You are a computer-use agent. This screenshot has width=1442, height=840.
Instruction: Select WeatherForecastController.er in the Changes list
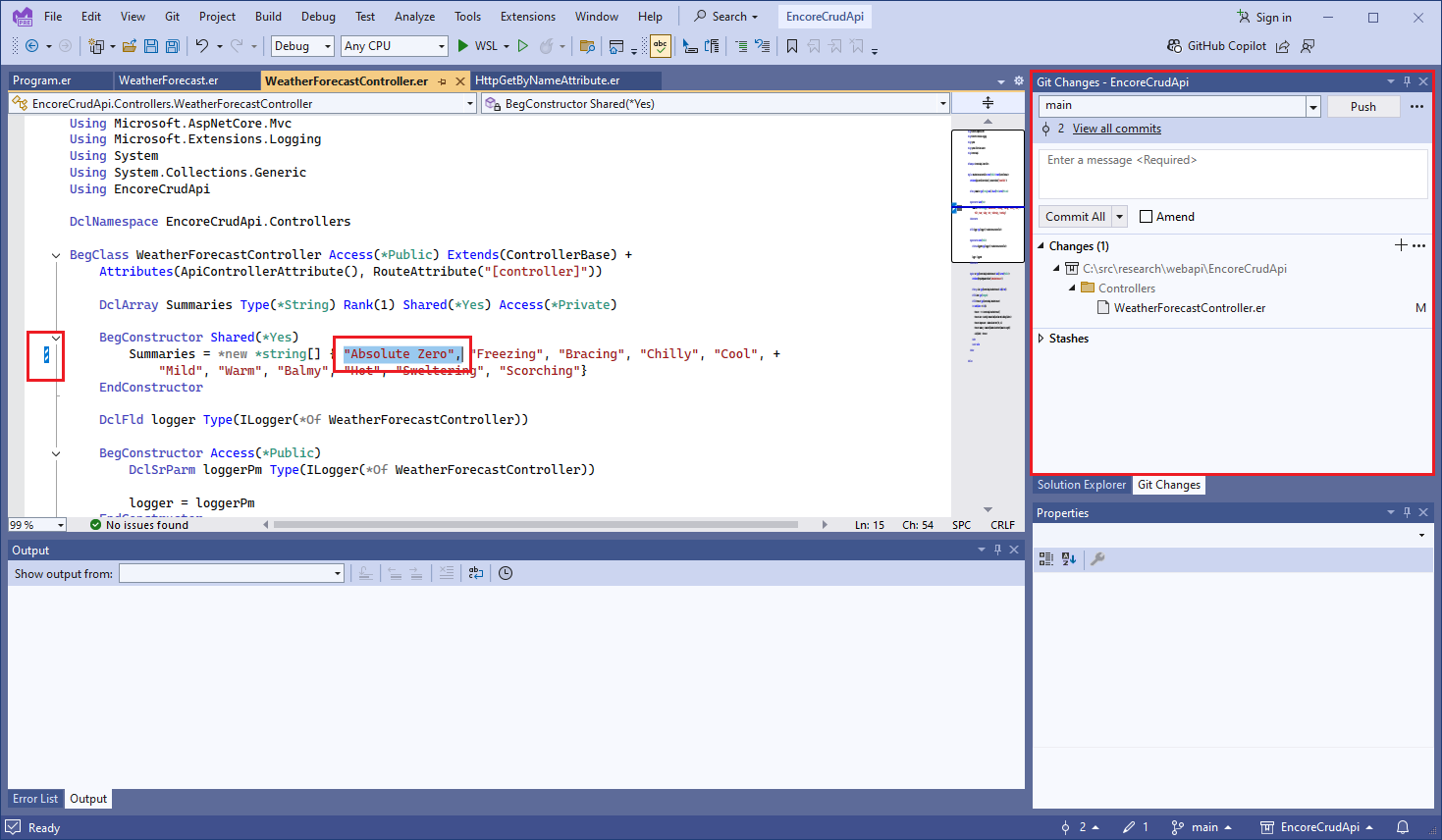coord(1189,308)
